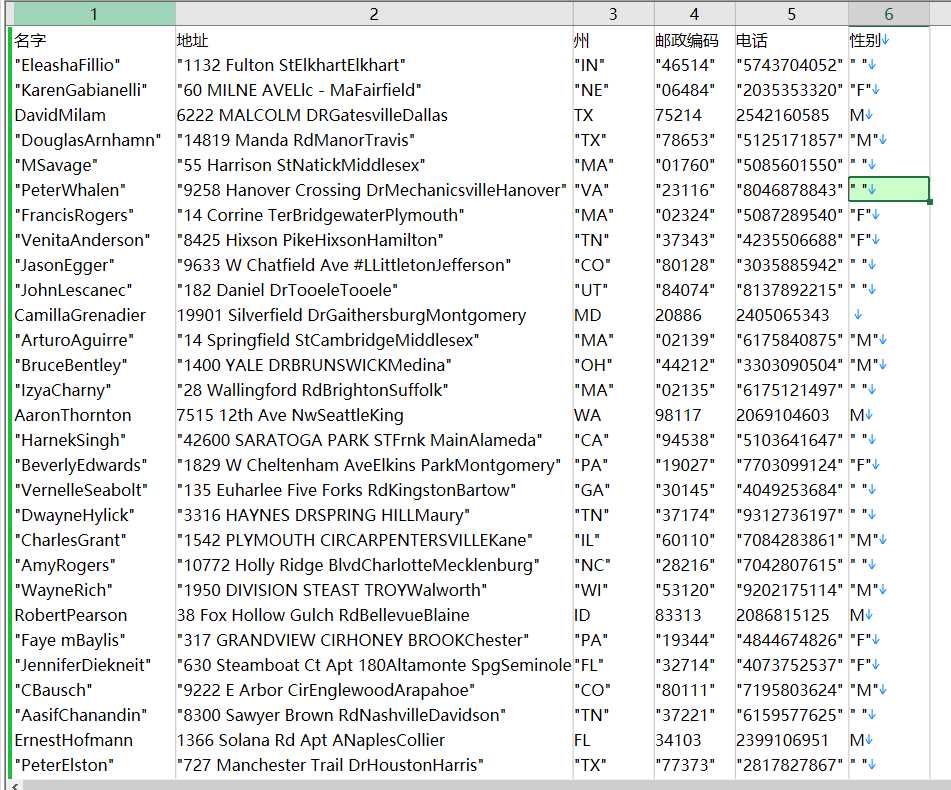
Task: Select the "Faye mBaylis" cell
Action: (93, 640)
